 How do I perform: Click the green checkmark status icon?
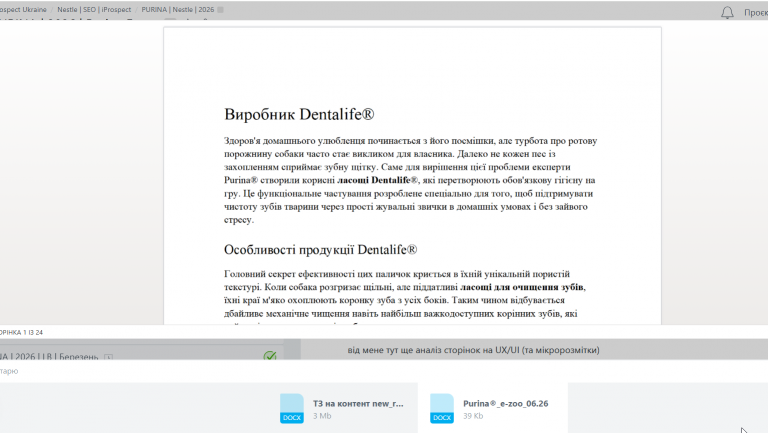pyautogui.click(x=270, y=356)
